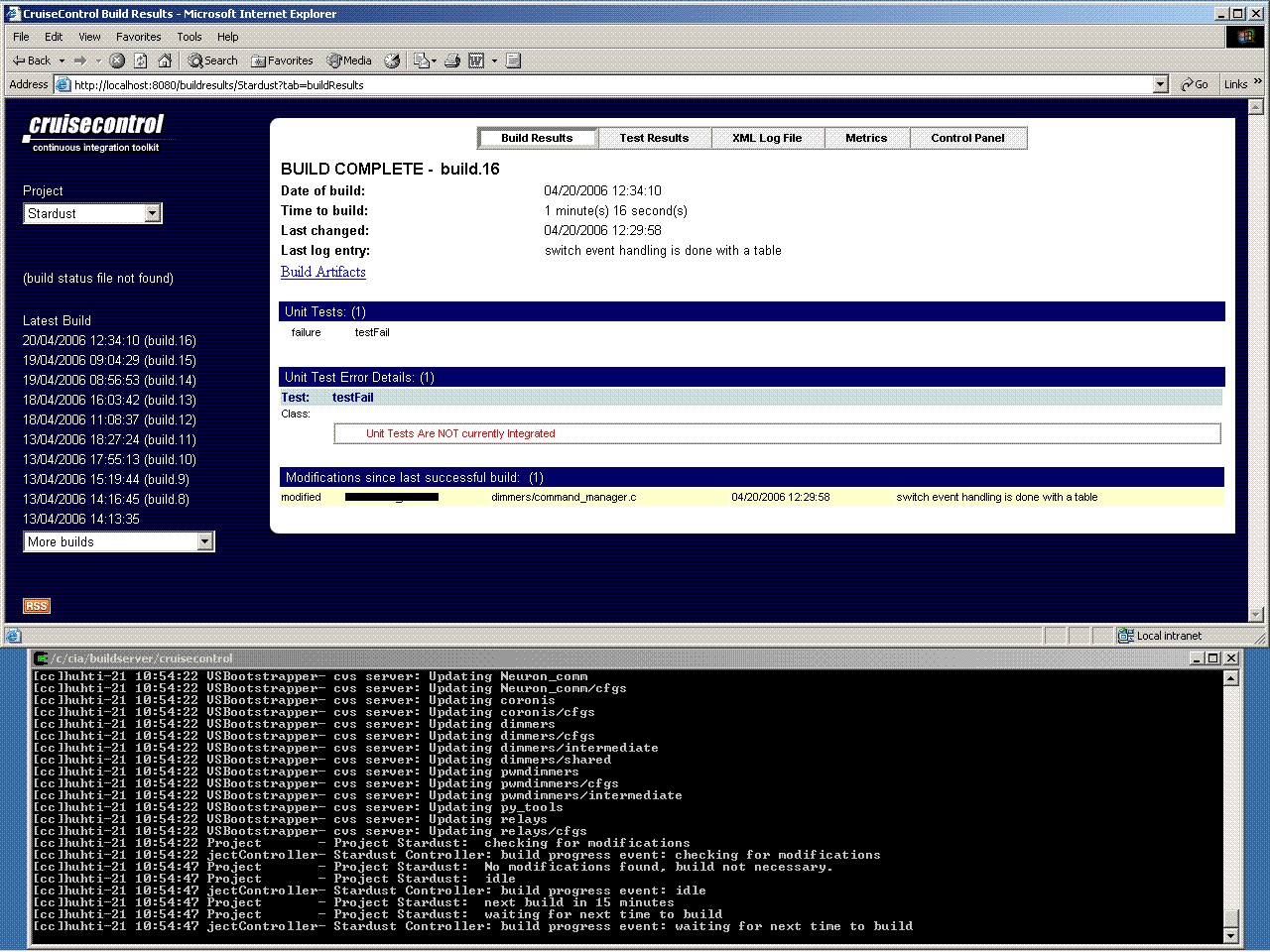The height and width of the screenshot is (952, 1270).
Task: Open the Search pane
Action: (x=213, y=60)
